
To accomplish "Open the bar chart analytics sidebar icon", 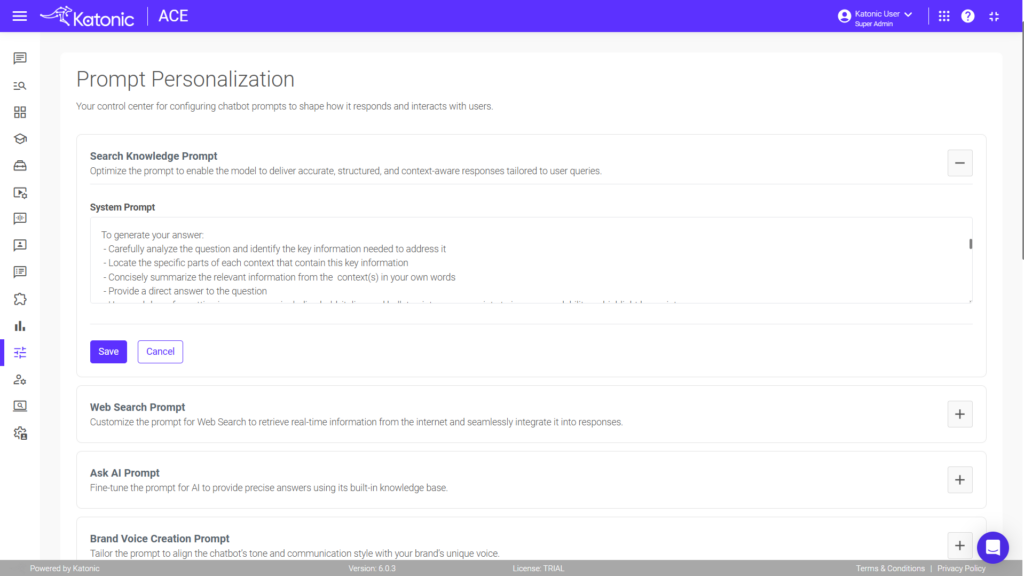I will [x=20, y=326].
